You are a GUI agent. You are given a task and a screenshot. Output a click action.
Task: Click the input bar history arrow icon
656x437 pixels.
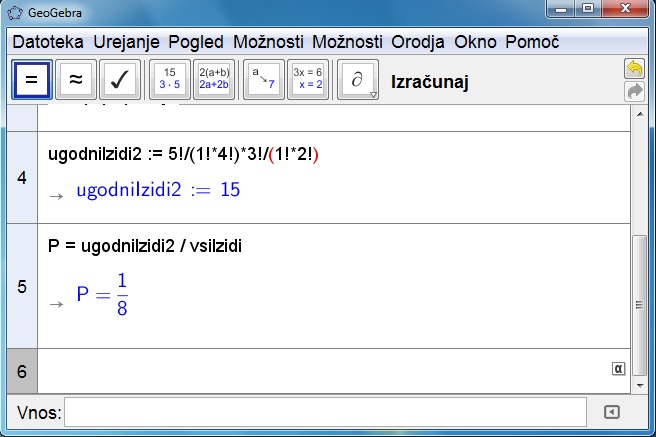612,412
